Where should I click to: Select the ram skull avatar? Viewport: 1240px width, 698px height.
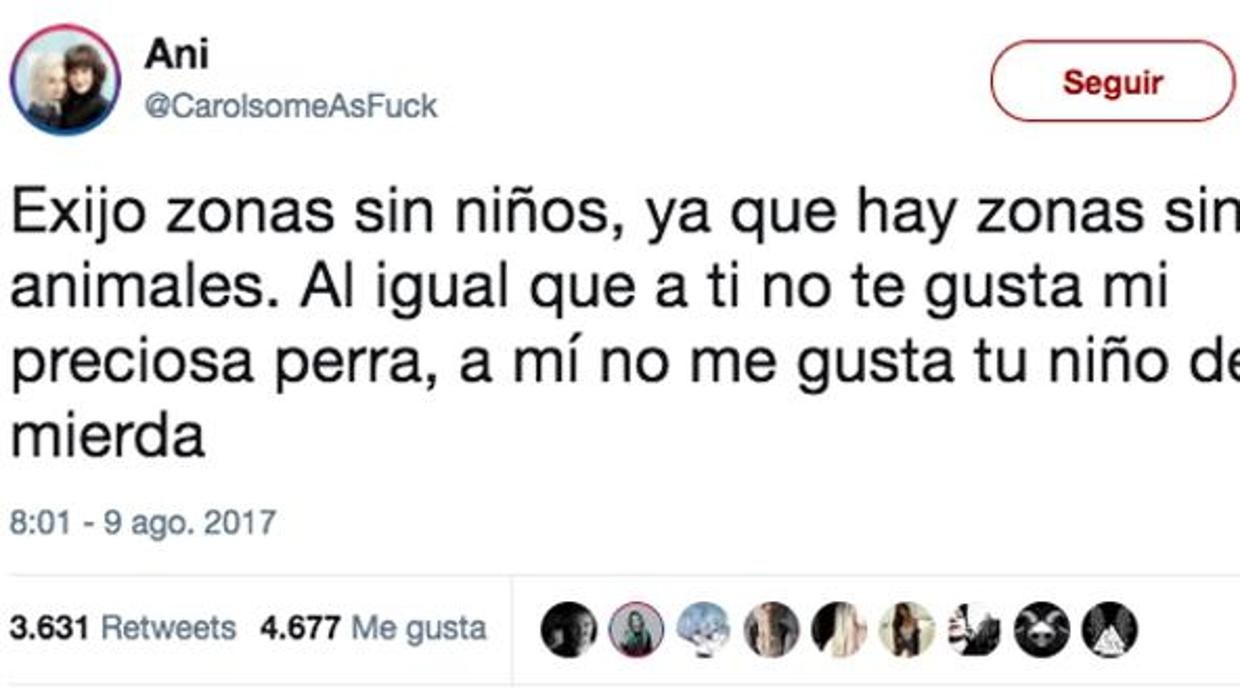tap(1042, 630)
